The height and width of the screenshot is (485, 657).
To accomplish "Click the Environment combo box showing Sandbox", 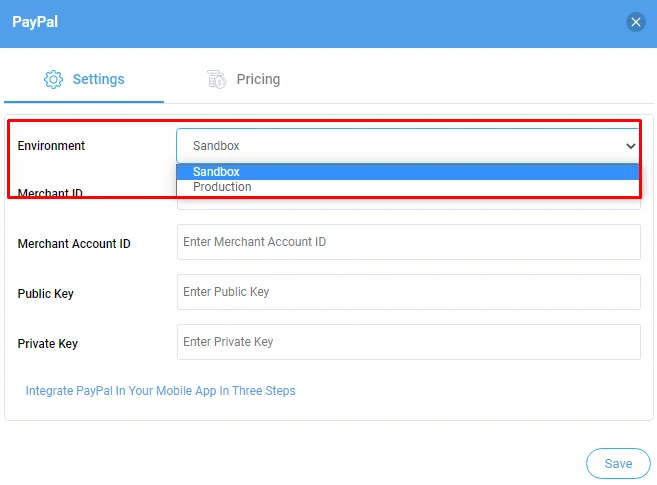I will point(408,146).
